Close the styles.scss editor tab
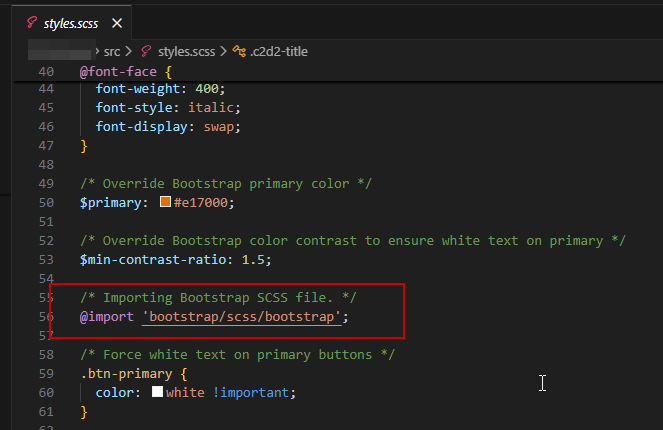The width and height of the screenshot is (663, 430). pyautogui.click(x=118, y=22)
